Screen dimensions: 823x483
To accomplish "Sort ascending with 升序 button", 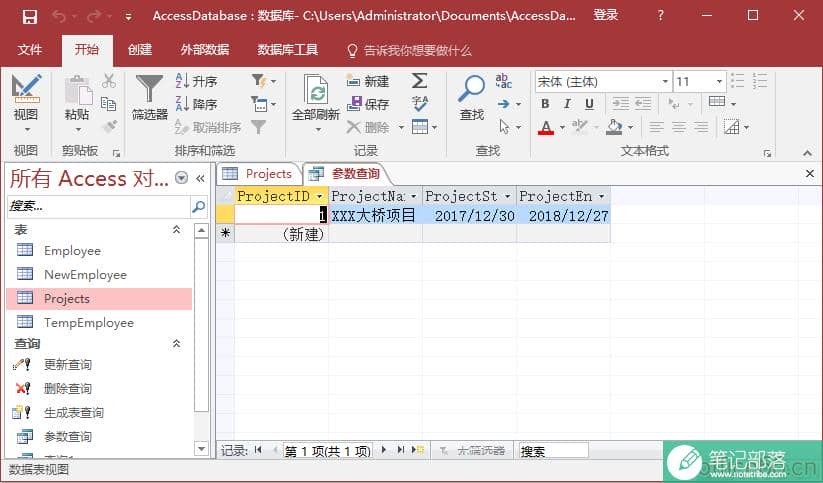I will [196, 81].
